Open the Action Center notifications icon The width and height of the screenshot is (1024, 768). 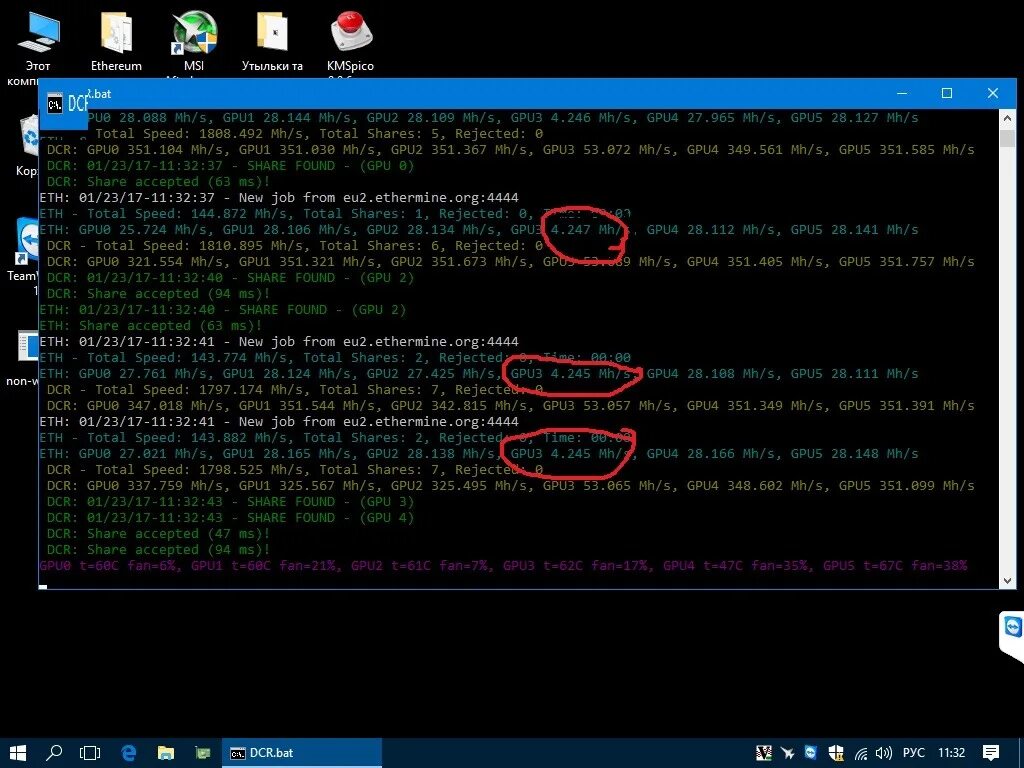click(x=991, y=753)
